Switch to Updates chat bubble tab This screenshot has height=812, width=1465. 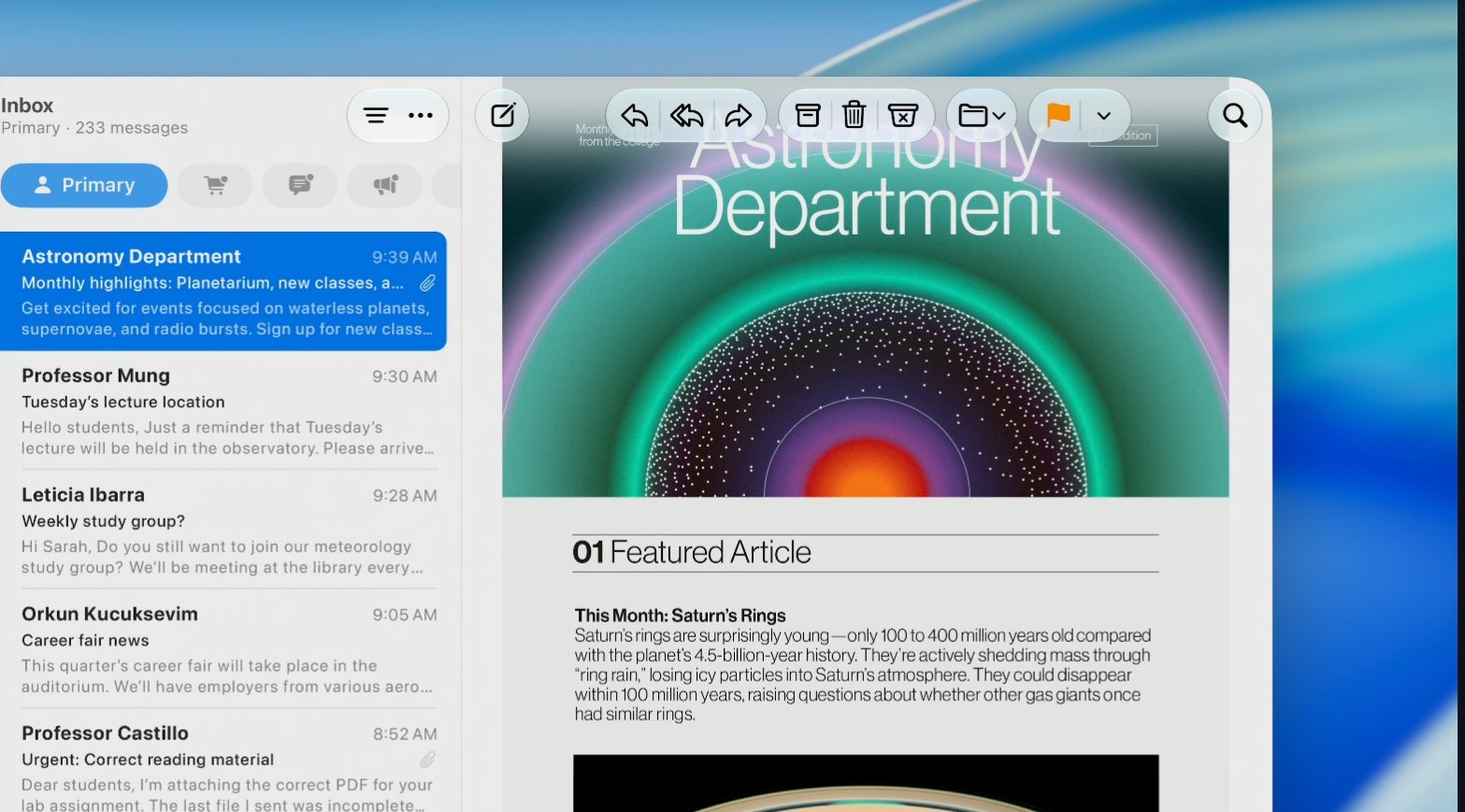point(300,185)
